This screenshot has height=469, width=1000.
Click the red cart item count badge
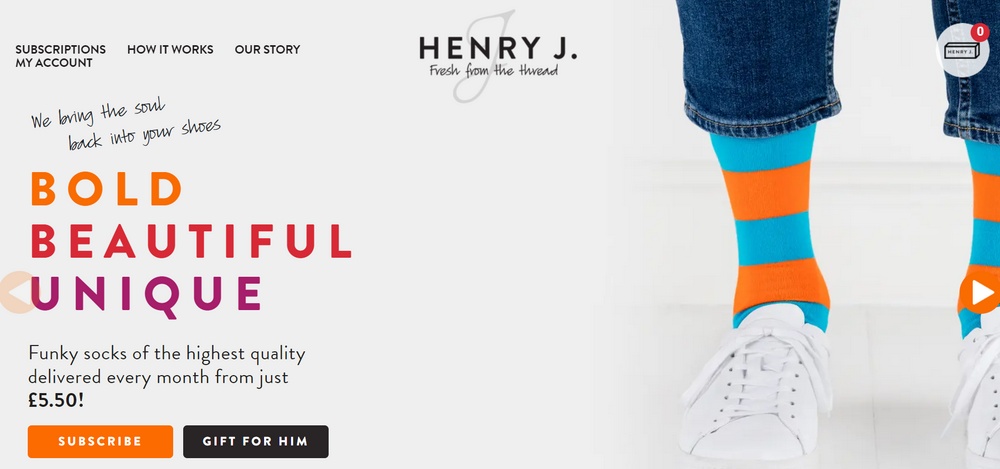[x=979, y=31]
